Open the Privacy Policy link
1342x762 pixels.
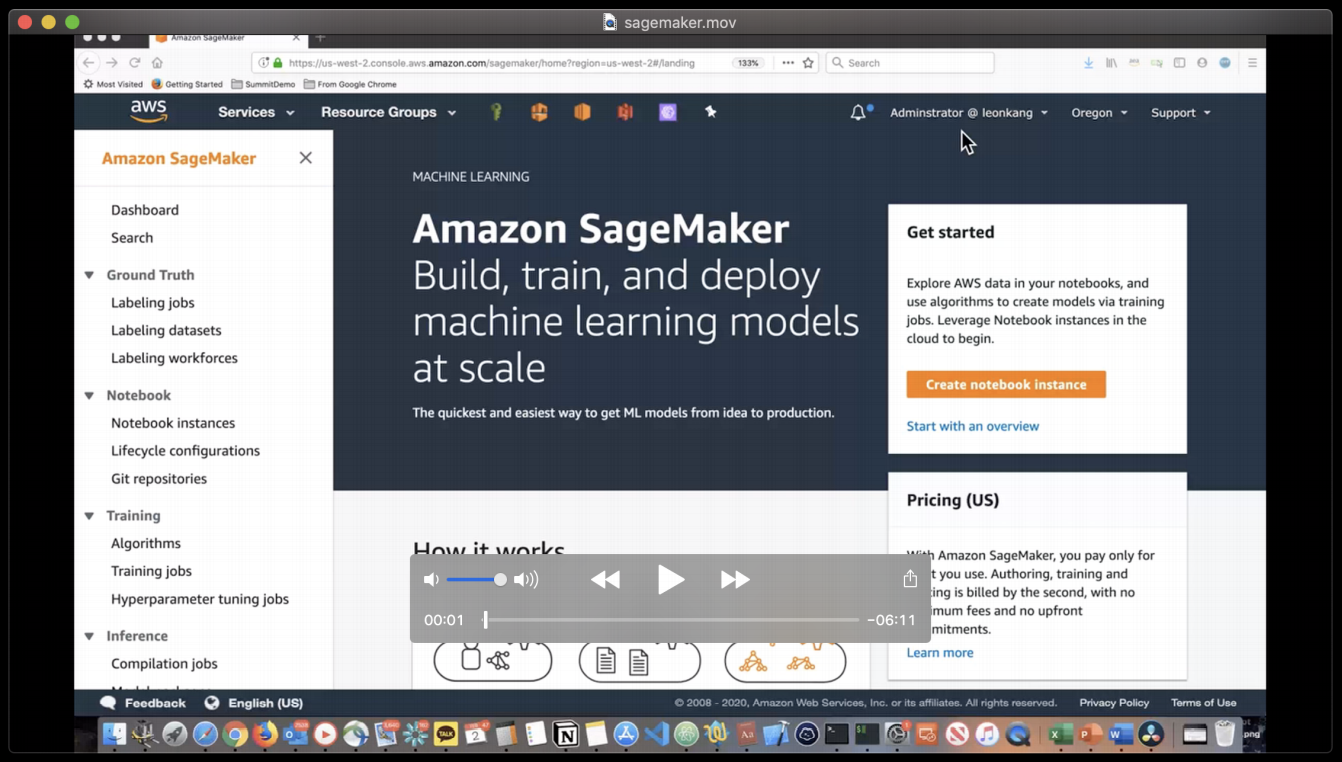(1114, 703)
